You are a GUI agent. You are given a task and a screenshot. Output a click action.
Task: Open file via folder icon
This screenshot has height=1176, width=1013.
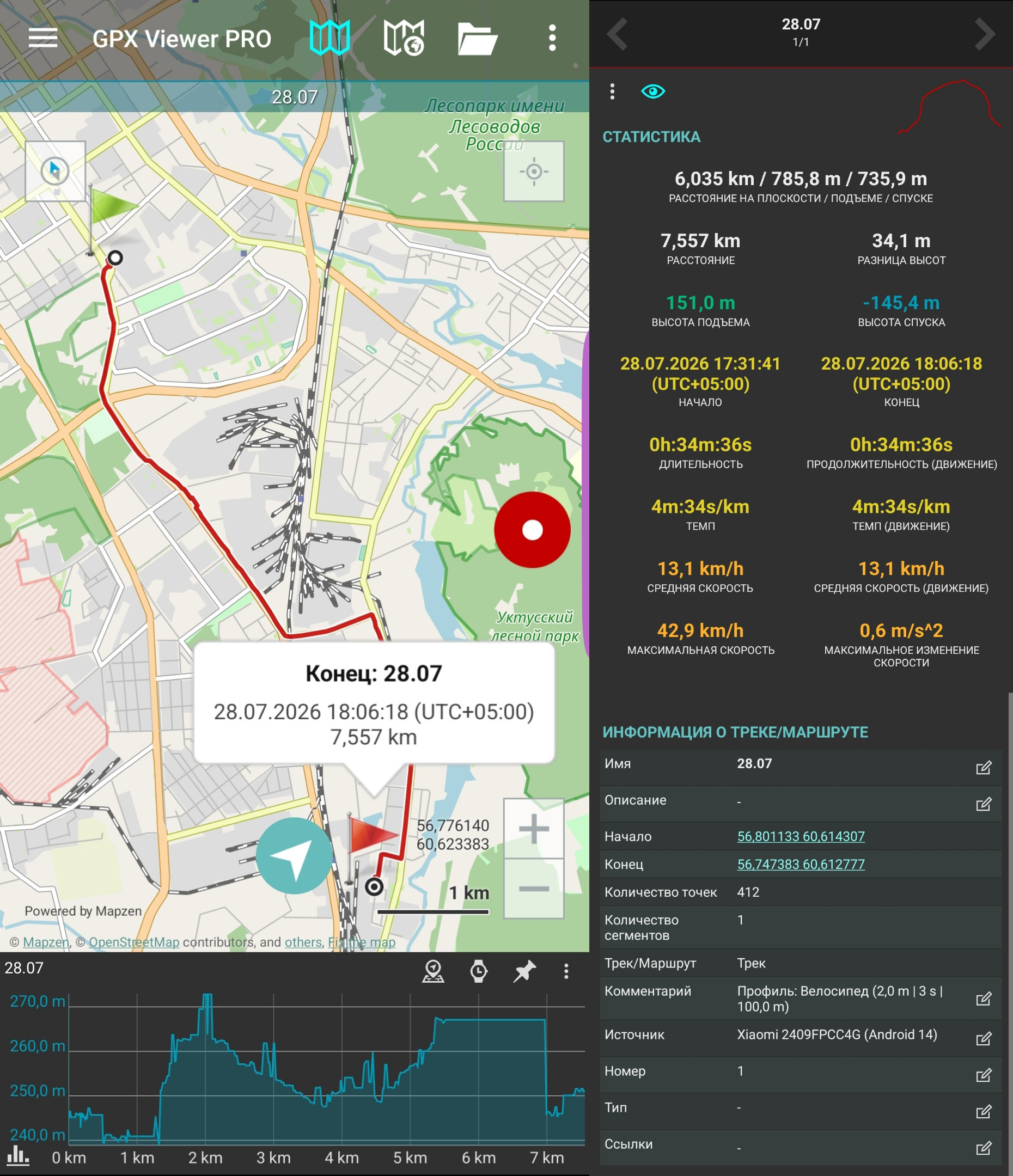478,39
